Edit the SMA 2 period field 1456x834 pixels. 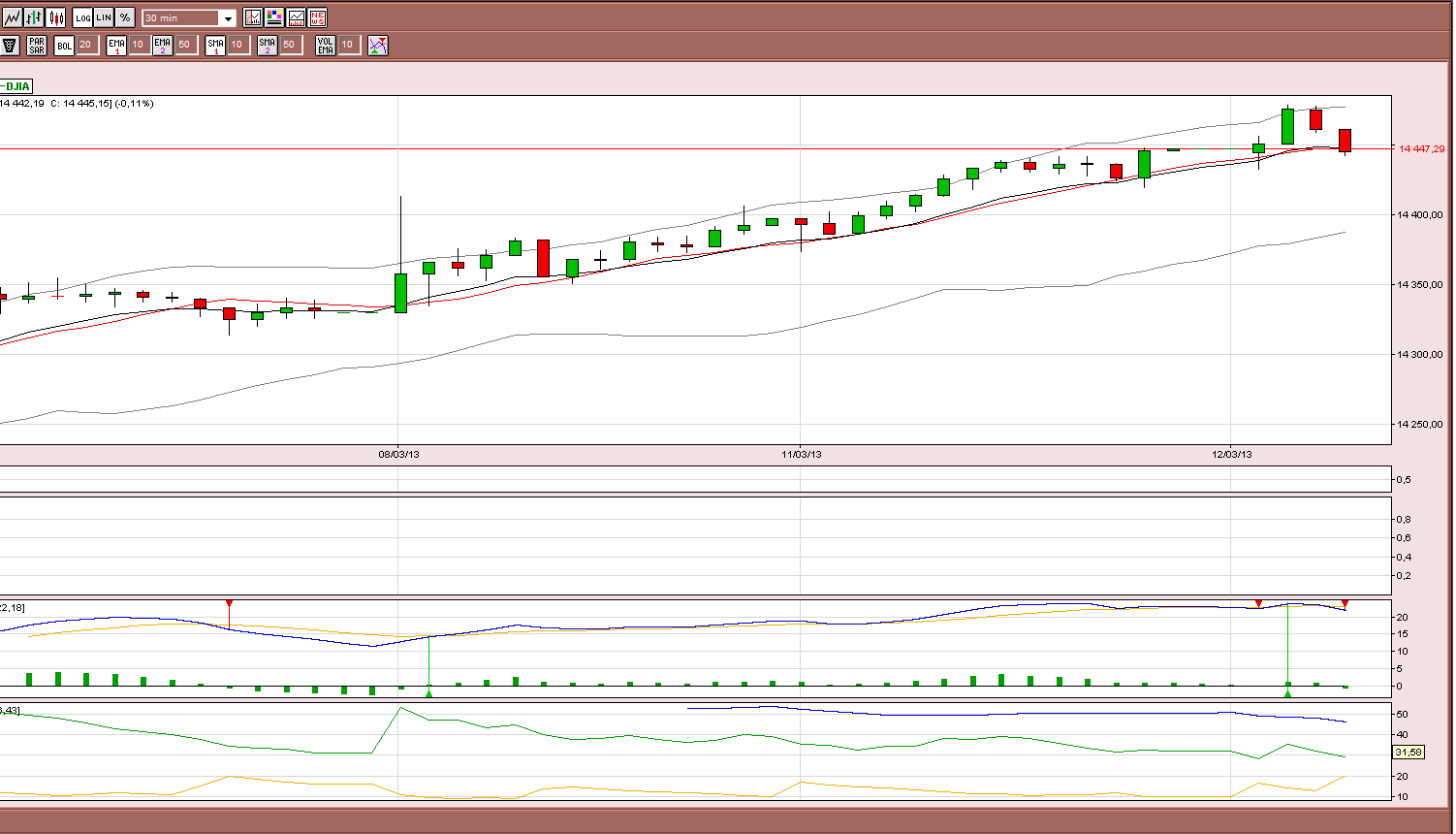tap(290, 45)
